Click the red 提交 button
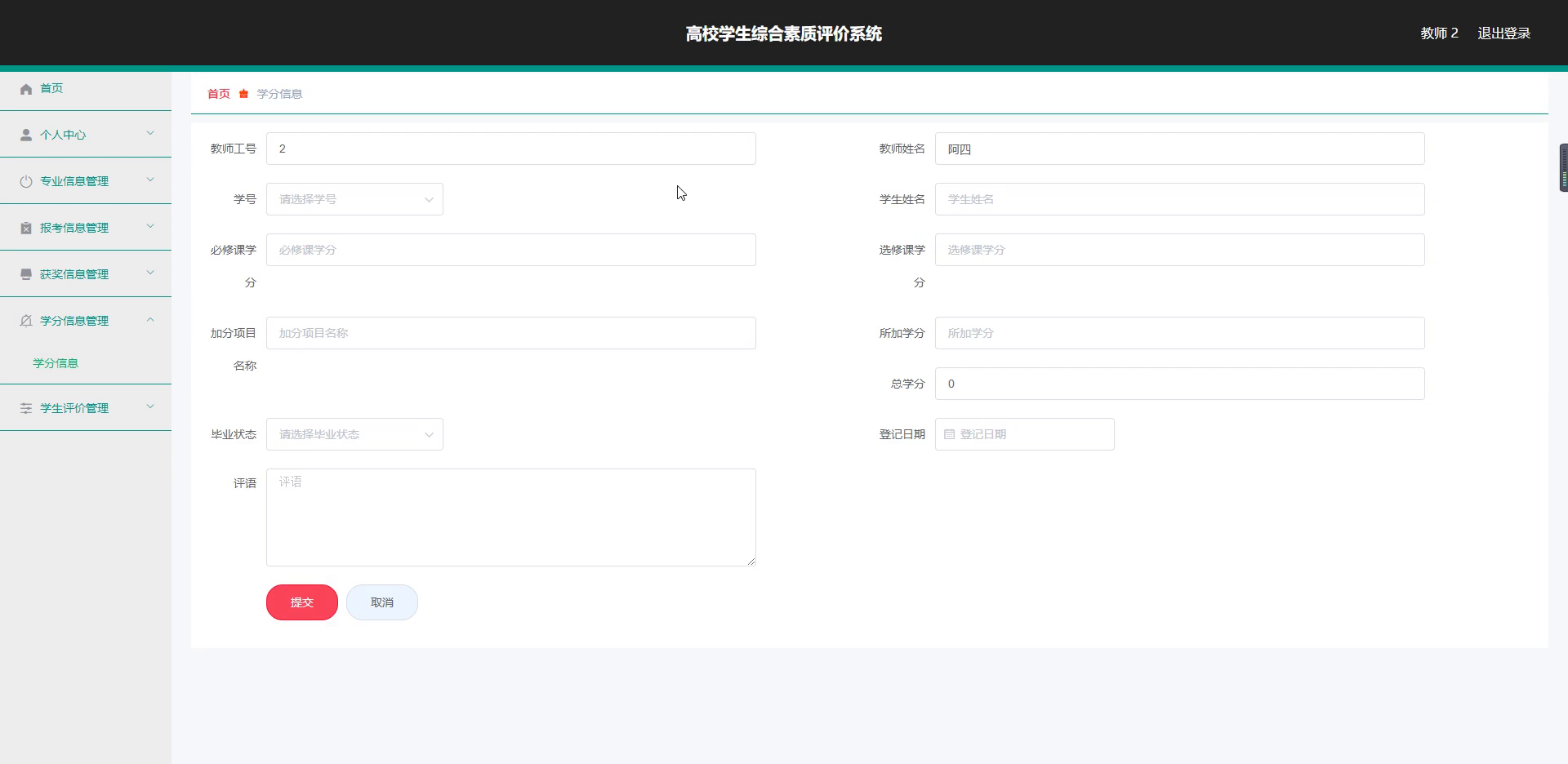The image size is (1568, 764). 302,602
